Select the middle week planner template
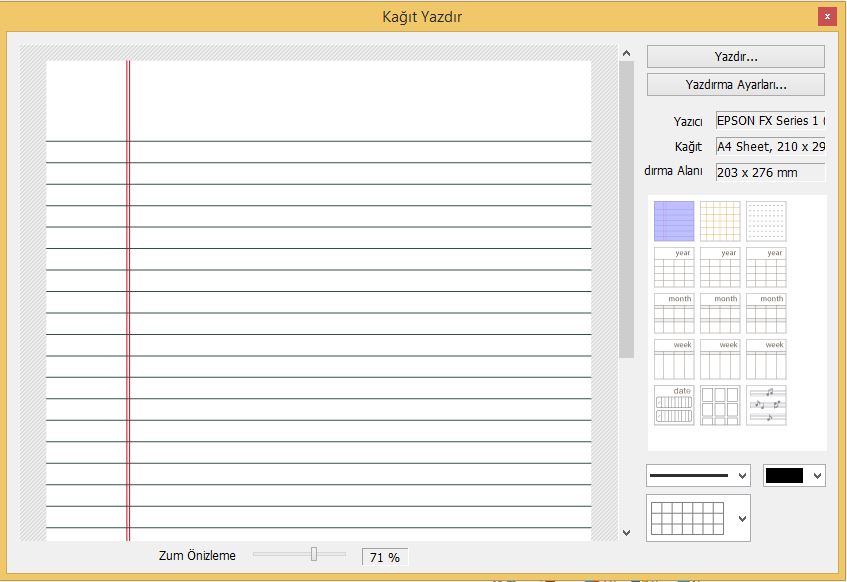 pyautogui.click(x=720, y=359)
